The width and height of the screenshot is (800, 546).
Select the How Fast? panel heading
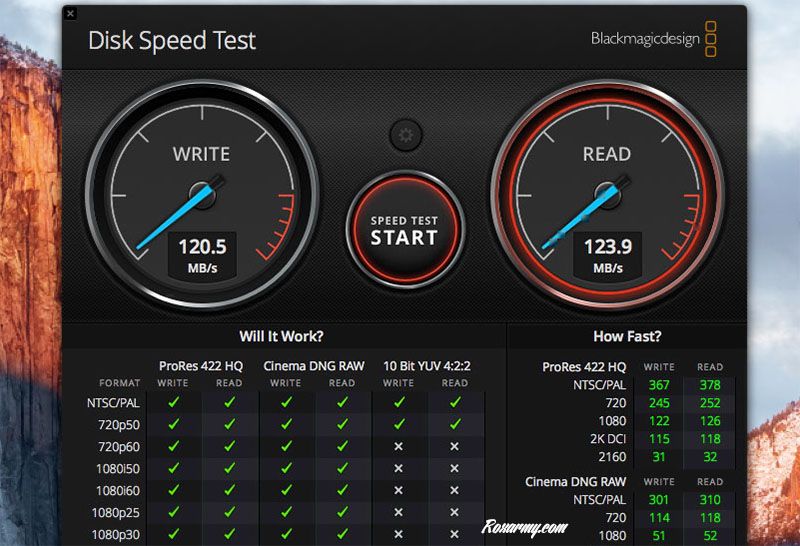tap(627, 337)
